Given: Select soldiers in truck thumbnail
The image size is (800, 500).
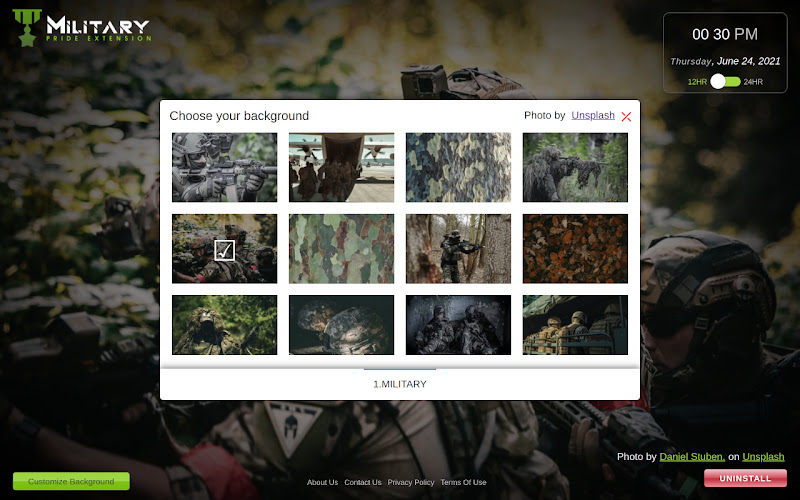Looking at the screenshot, I should [575, 324].
